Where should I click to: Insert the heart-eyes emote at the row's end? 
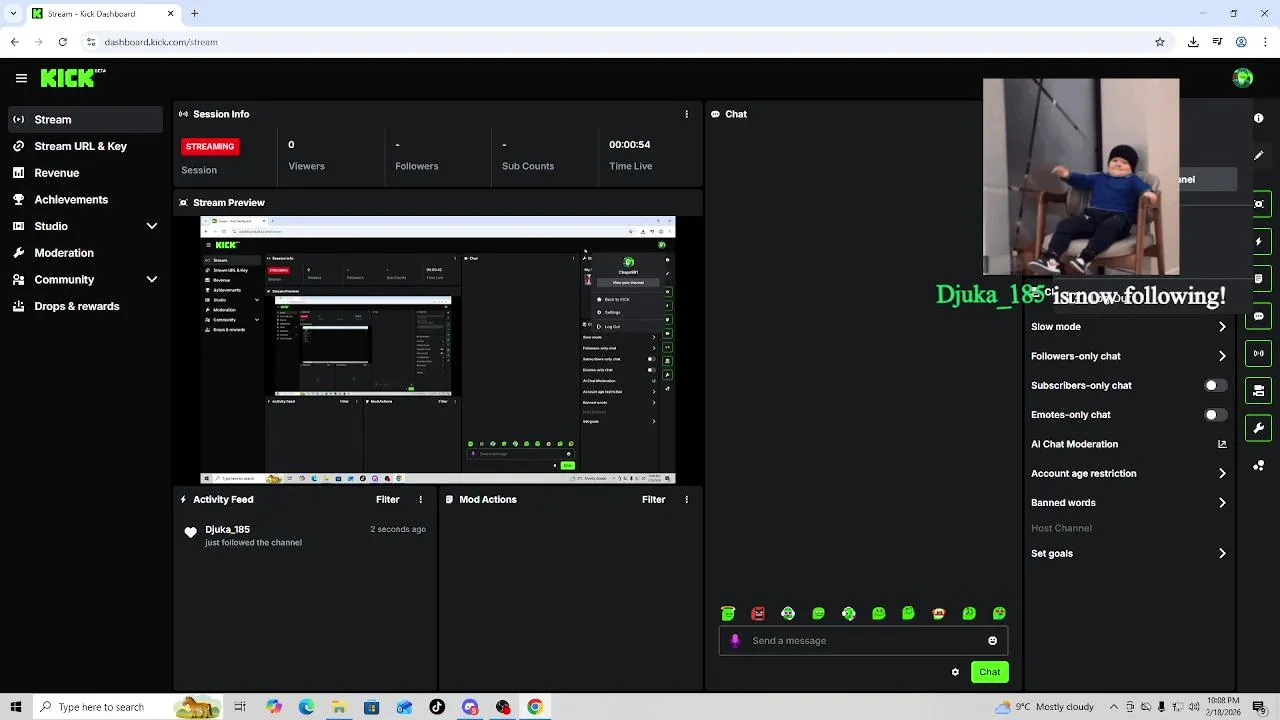[x=999, y=613]
